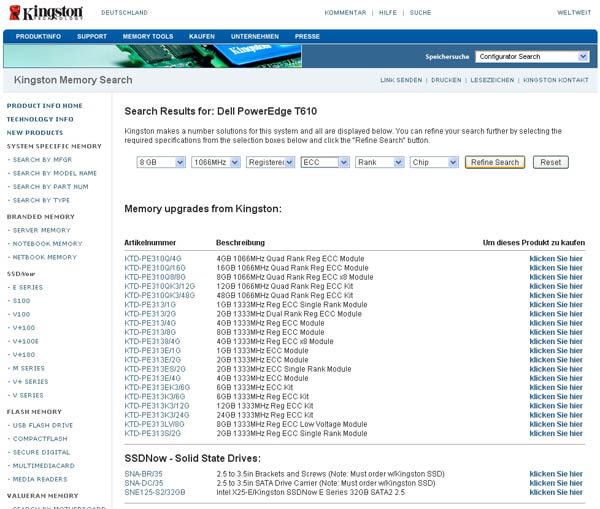Screen dimensions: 600x509
Task: Click the Refine Search button
Action: click(x=495, y=162)
